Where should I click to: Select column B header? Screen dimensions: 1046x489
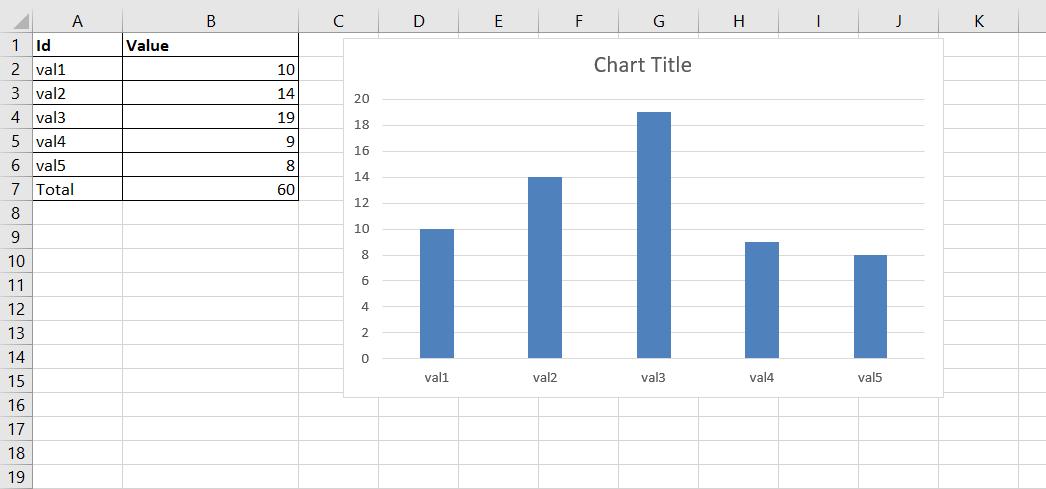pos(210,21)
